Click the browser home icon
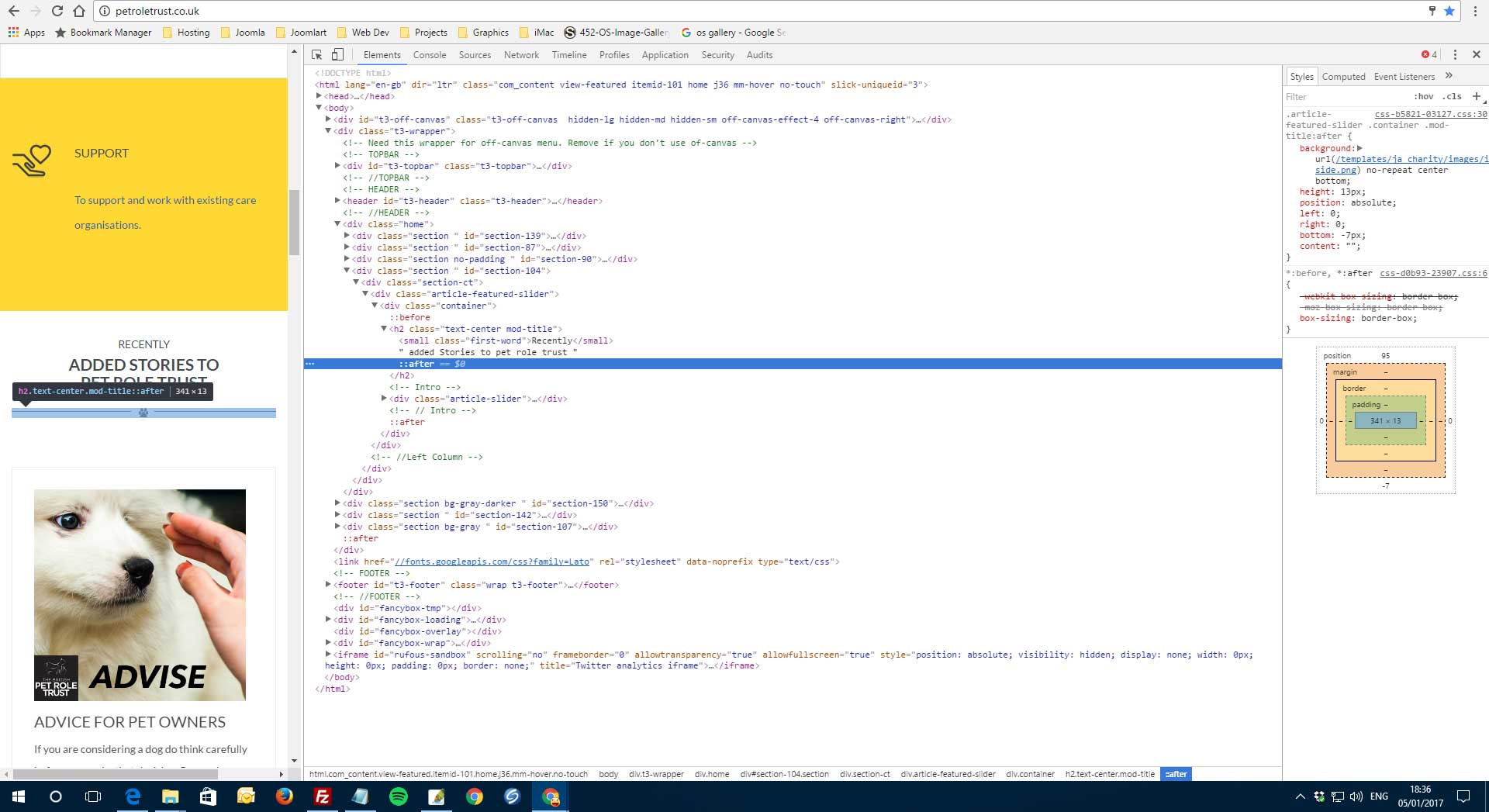The height and width of the screenshot is (812, 1489). pyautogui.click(x=79, y=11)
